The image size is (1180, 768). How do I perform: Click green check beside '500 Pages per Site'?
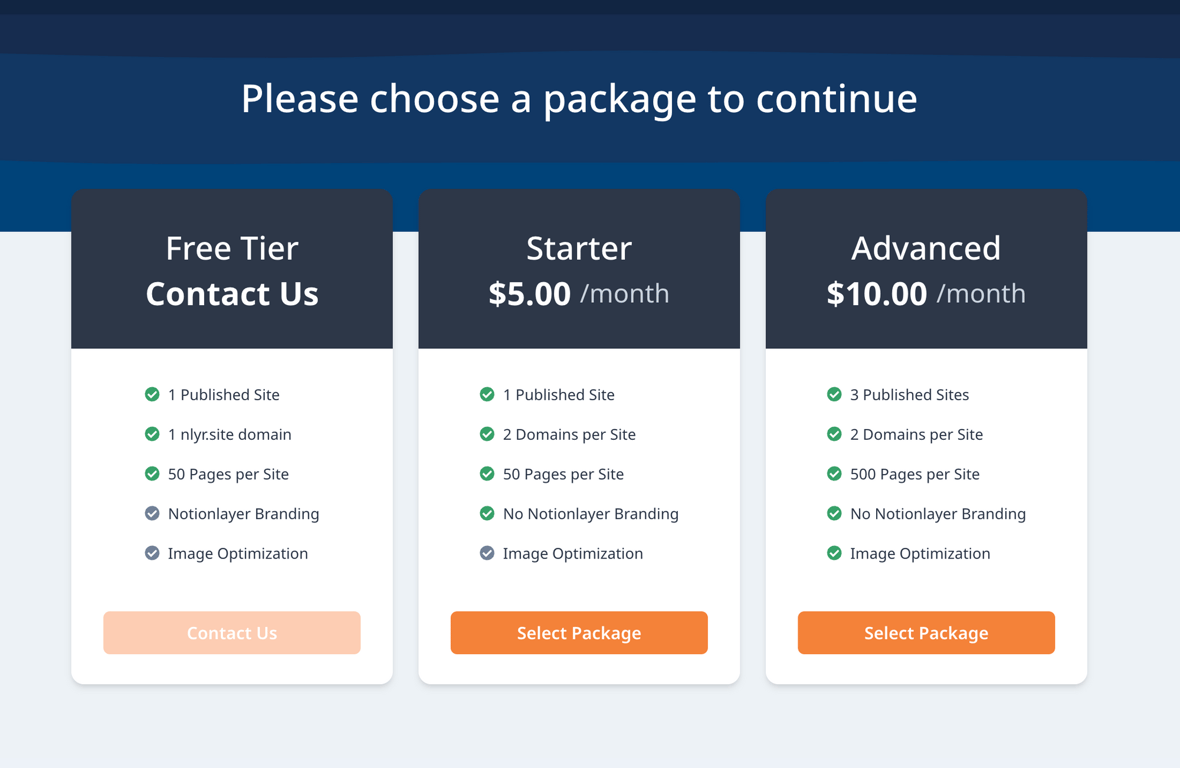(x=834, y=474)
